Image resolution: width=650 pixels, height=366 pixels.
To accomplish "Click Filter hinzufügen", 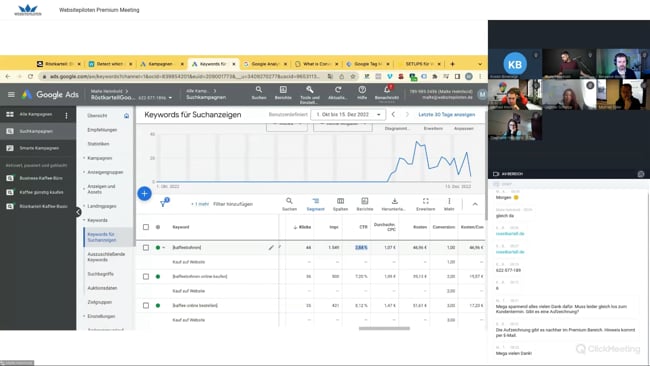I will coord(233,204).
